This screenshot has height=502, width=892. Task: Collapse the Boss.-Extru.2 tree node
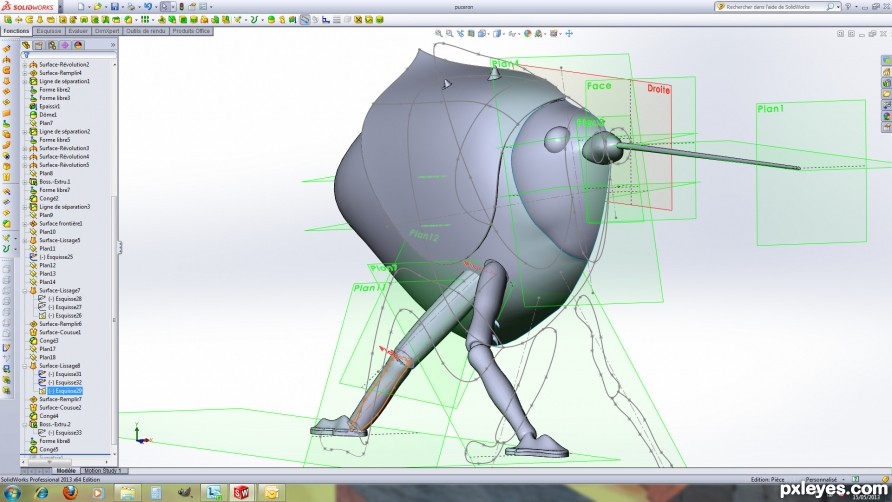(25, 425)
